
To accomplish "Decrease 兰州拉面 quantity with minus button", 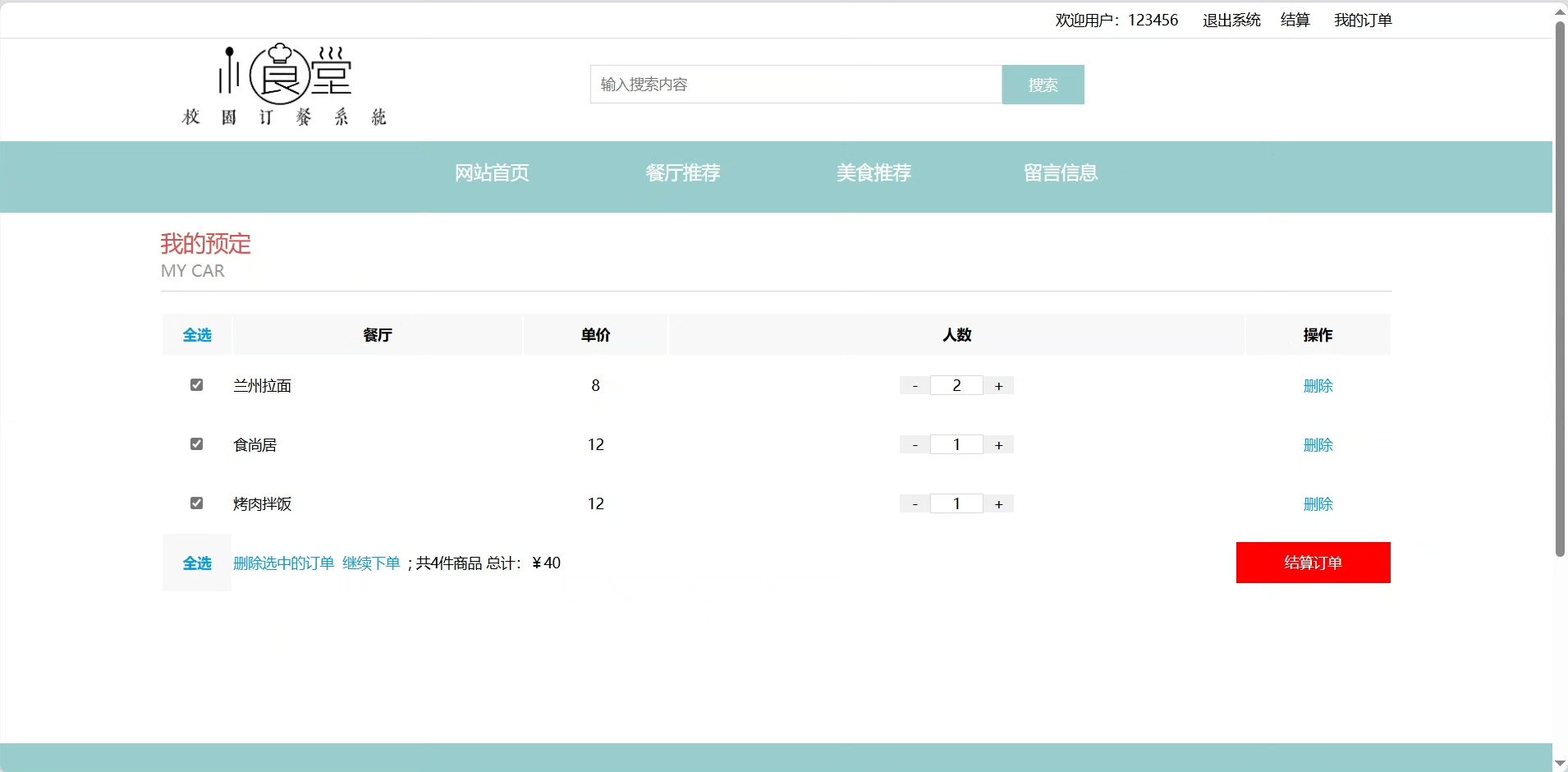I will pyautogui.click(x=915, y=386).
